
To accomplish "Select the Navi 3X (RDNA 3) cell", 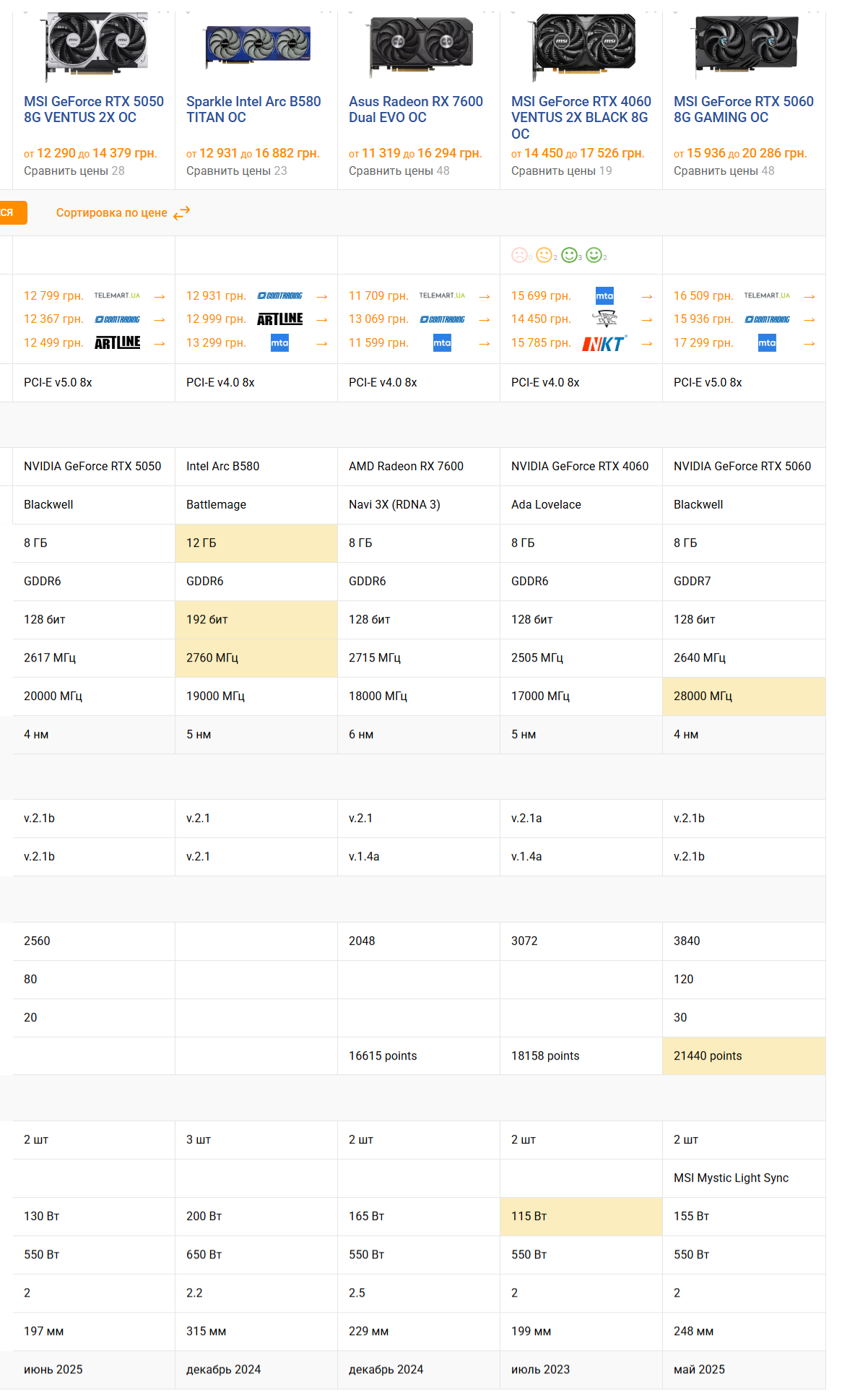I will pos(419,505).
